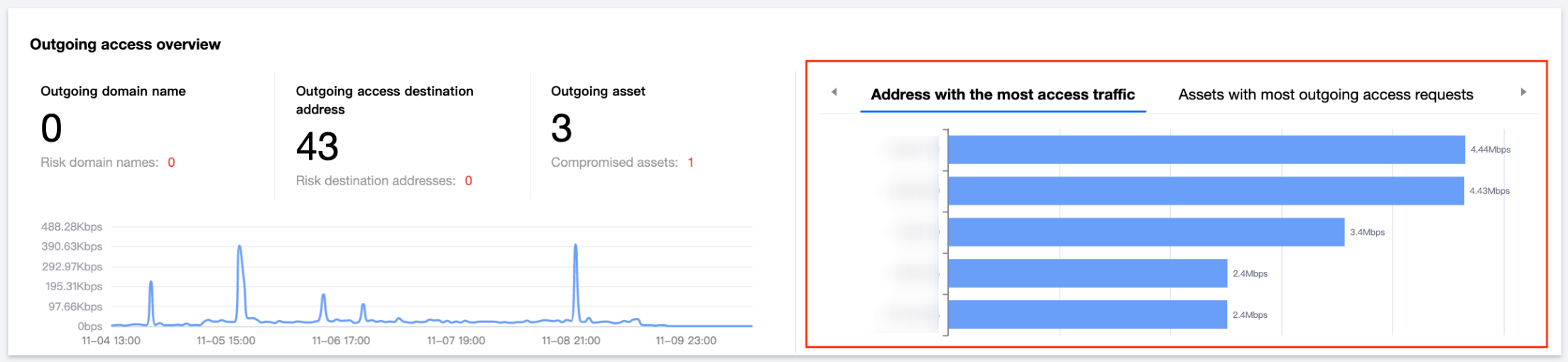1568x362 pixels.
Task: Click the bottom bar showing 2.4Mbps
Action: click(x=1087, y=314)
